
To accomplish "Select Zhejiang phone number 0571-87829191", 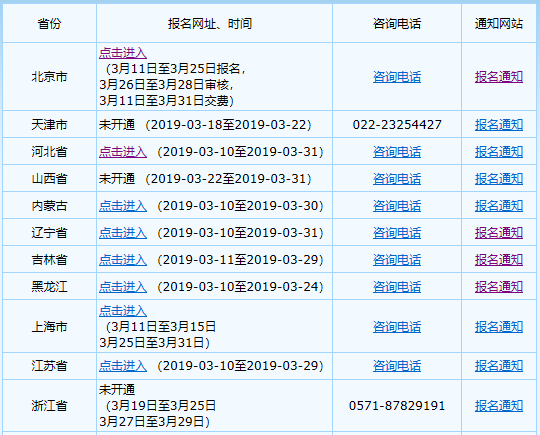I will tap(397, 406).
